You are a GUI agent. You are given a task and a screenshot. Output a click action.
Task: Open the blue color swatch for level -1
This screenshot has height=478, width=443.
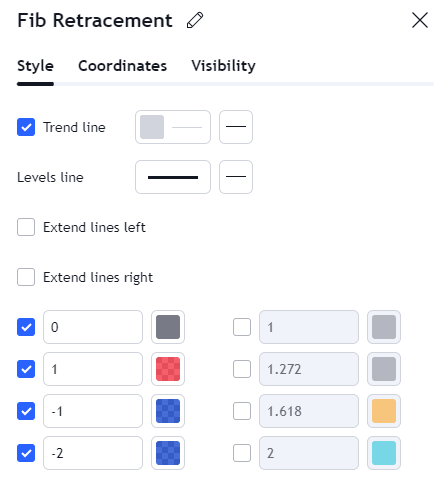pos(168,411)
